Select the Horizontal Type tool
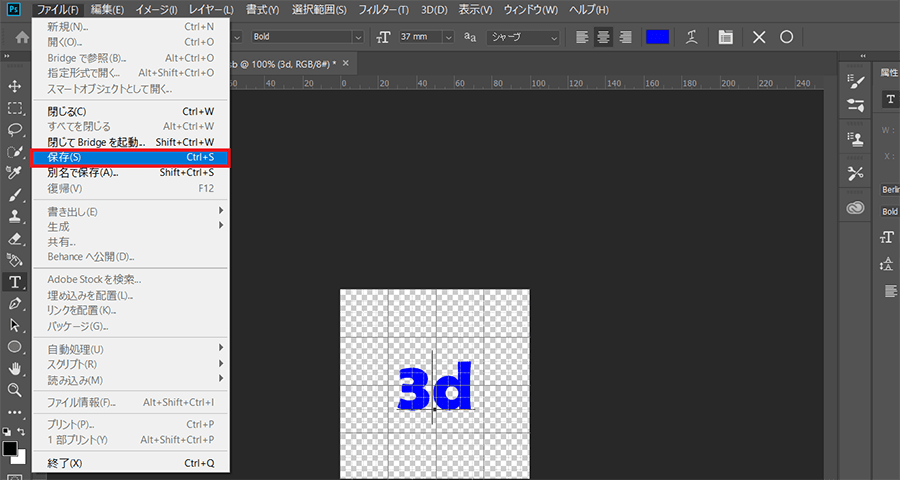Screen dimensions: 900x480 pyautogui.click(x=15, y=282)
